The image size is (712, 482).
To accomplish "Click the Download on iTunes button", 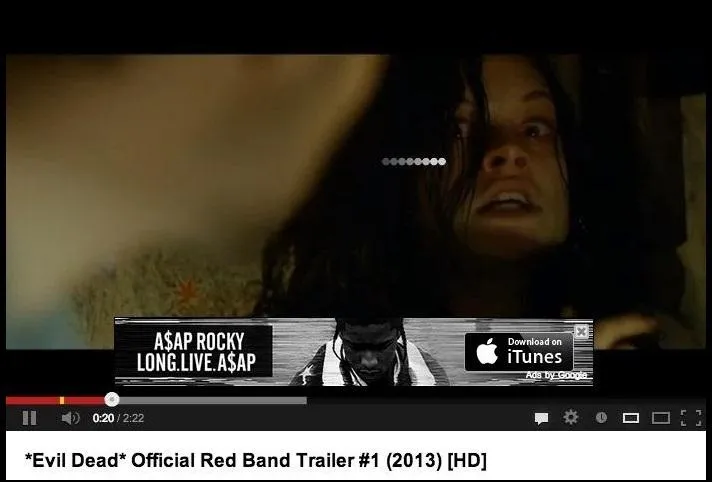I will pyautogui.click(x=519, y=352).
